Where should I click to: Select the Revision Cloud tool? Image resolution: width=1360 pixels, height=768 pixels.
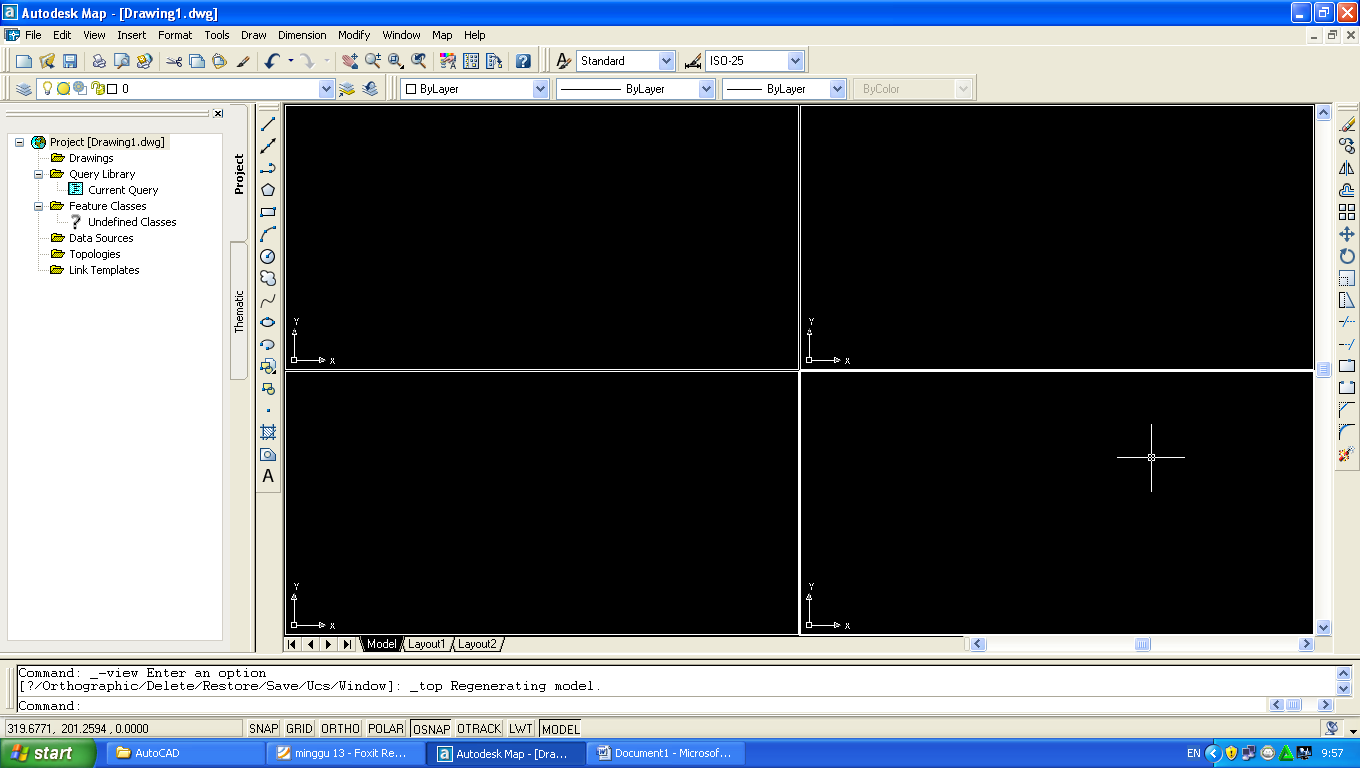268,278
